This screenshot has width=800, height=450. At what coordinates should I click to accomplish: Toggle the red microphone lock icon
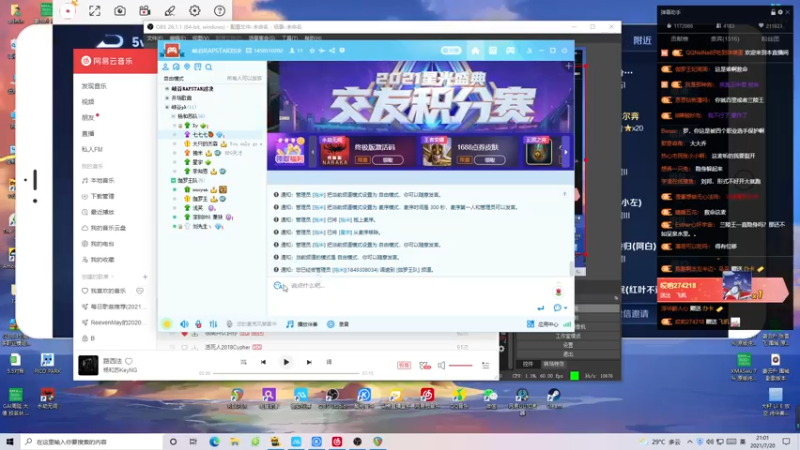pyautogui.click(x=198, y=324)
